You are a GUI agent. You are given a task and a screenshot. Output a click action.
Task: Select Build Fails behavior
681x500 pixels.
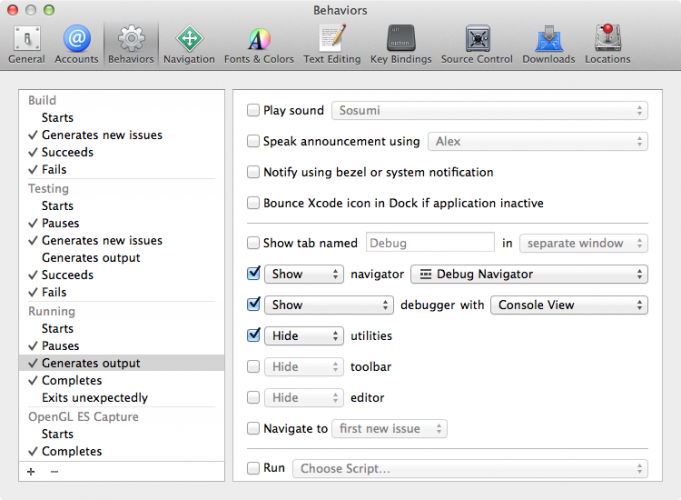122,169
